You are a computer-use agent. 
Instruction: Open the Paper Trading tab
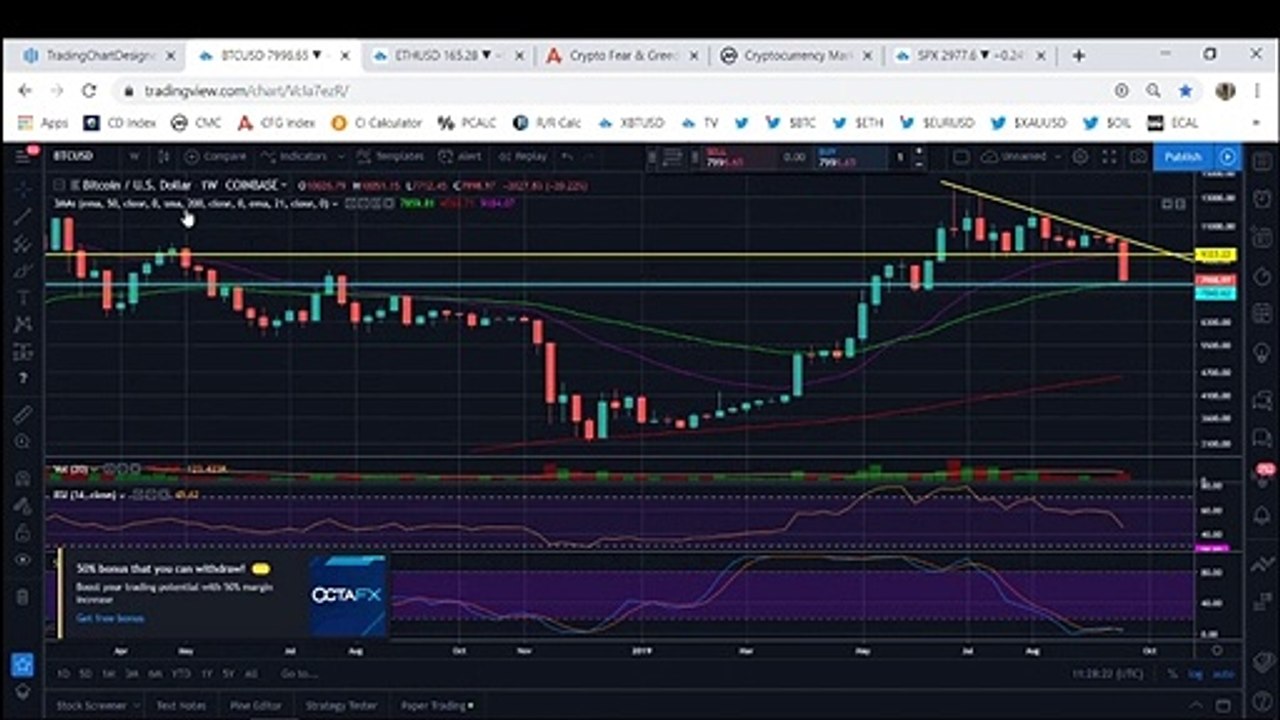[x=437, y=705]
